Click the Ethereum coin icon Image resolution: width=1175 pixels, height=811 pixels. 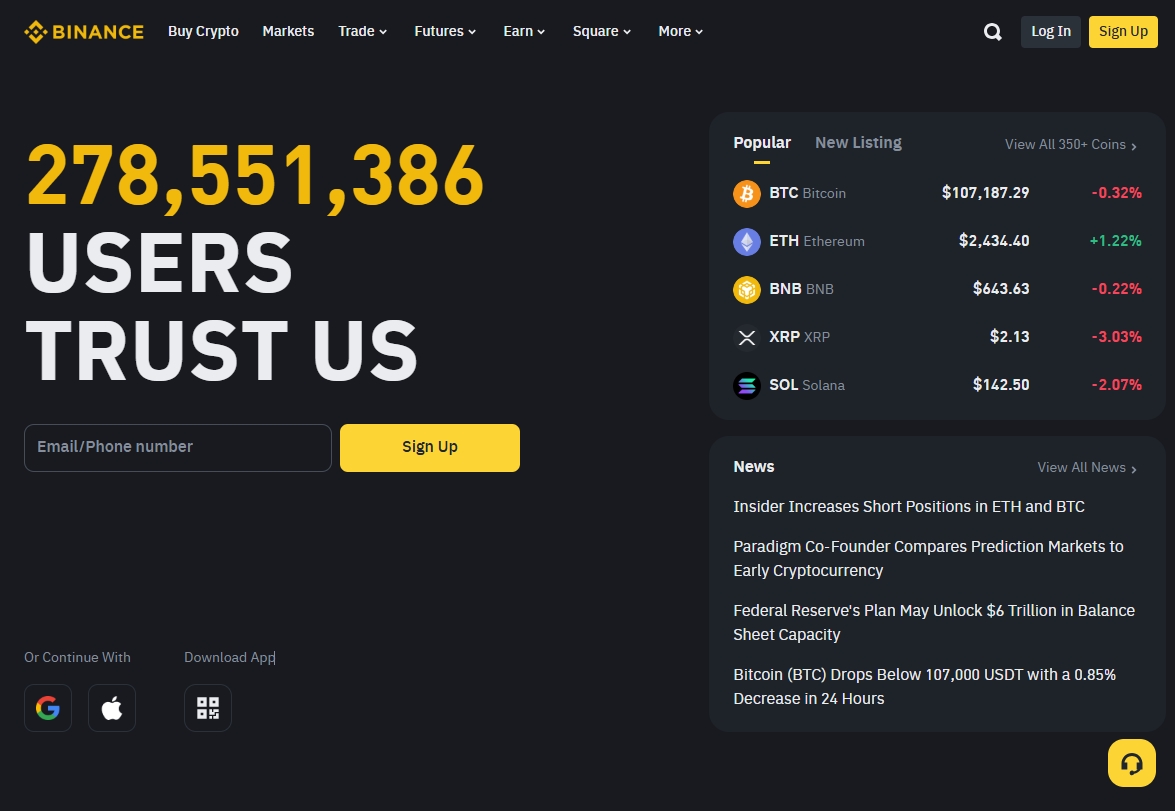(x=747, y=241)
